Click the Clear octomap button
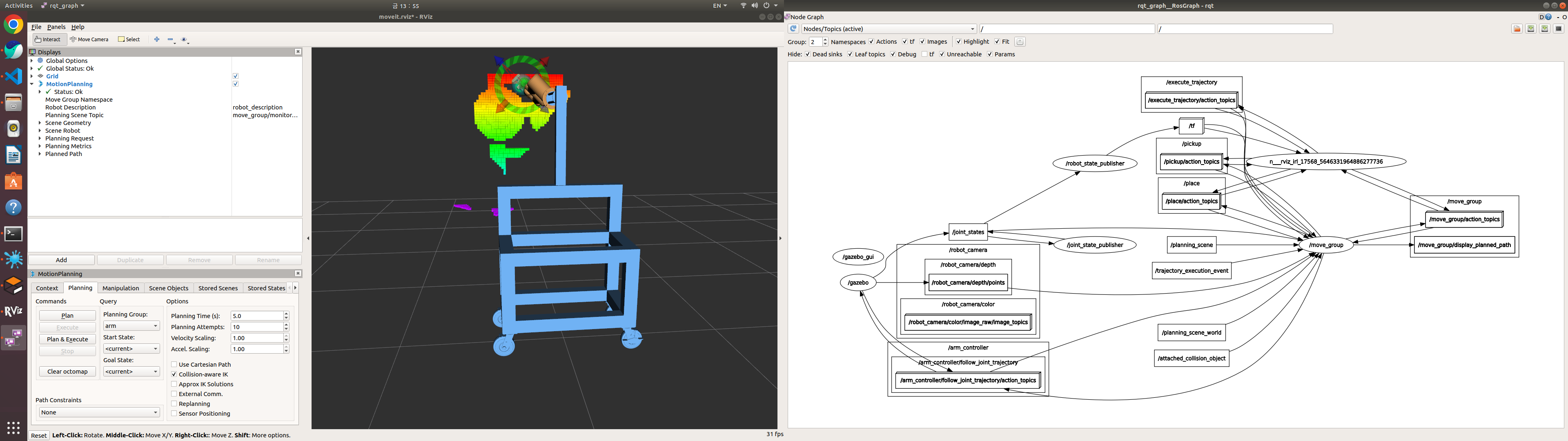 click(67, 372)
